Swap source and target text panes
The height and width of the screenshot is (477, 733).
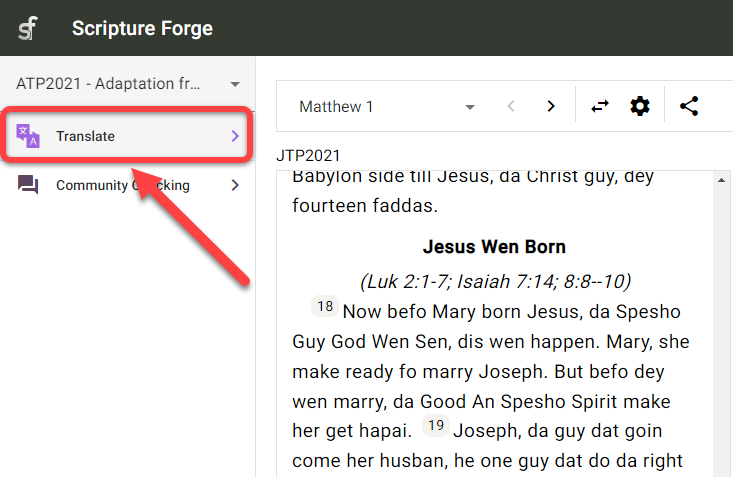coord(600,106)
